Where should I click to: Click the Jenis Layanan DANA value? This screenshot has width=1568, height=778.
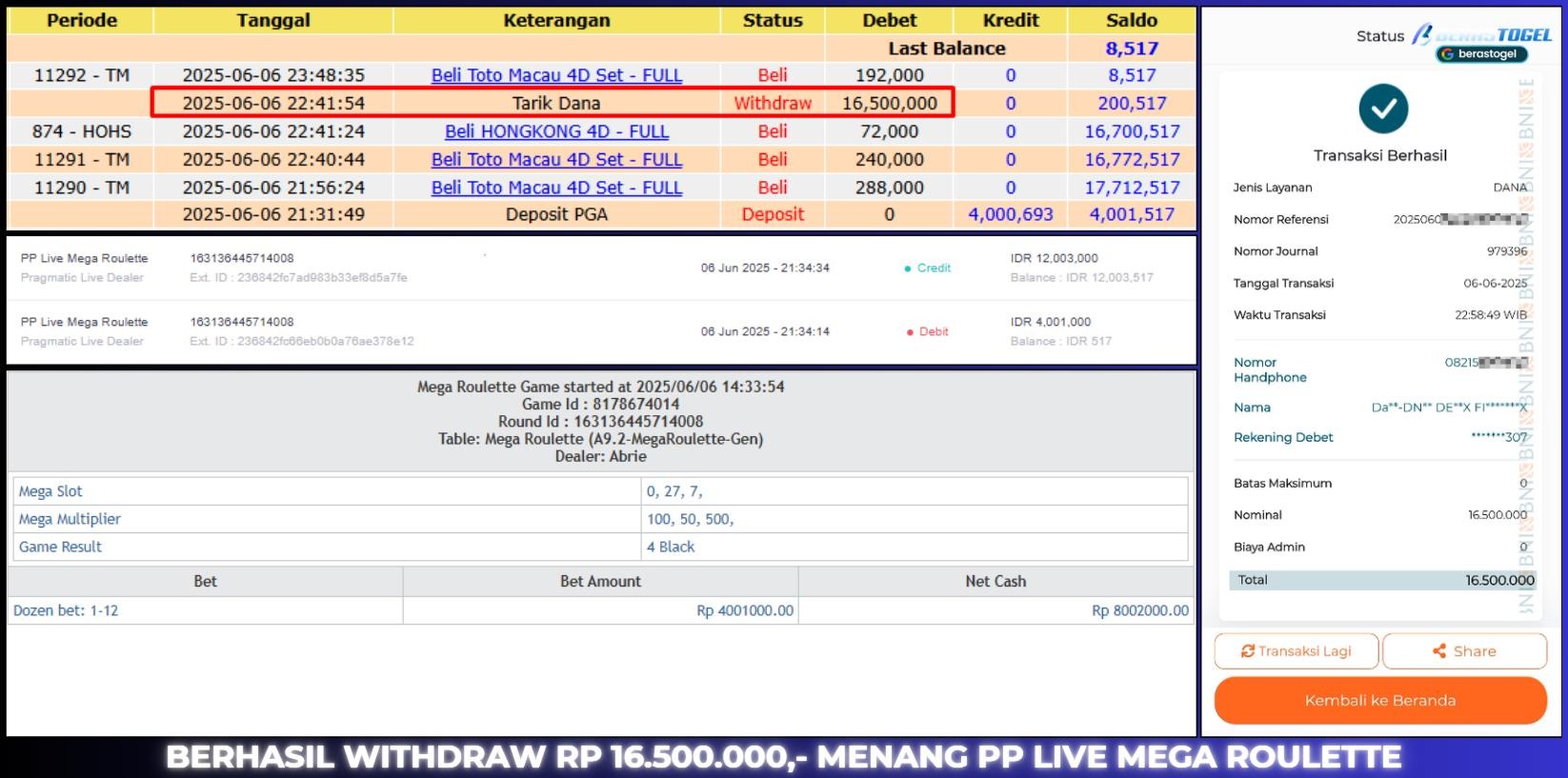(1510, 188)
